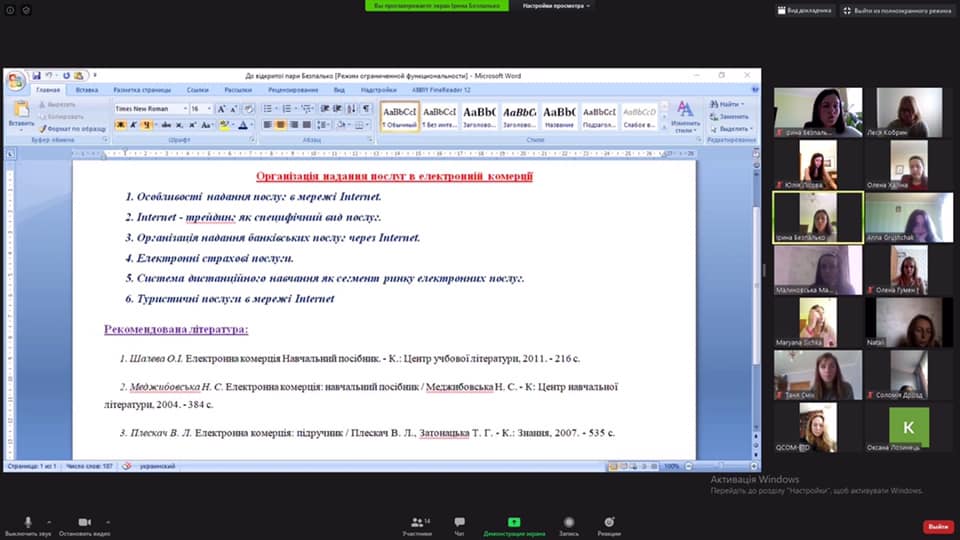Viewport: 960px width, 540px height.
Task: Align text to the left
Action: 268,125
